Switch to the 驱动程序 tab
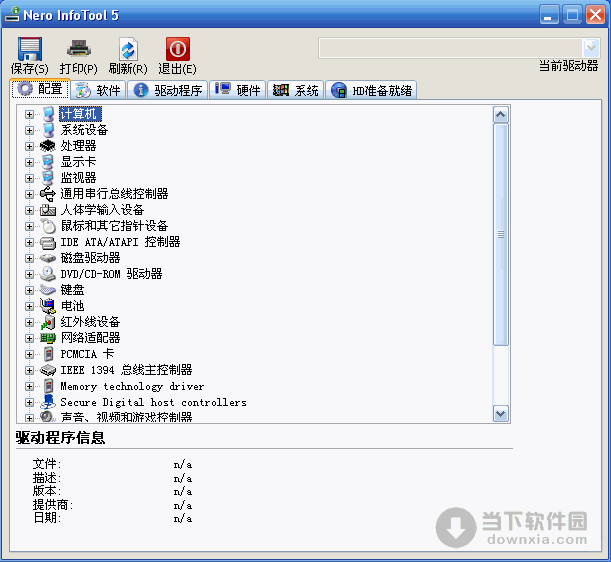The image size is (611, 562). pos(168,90)
